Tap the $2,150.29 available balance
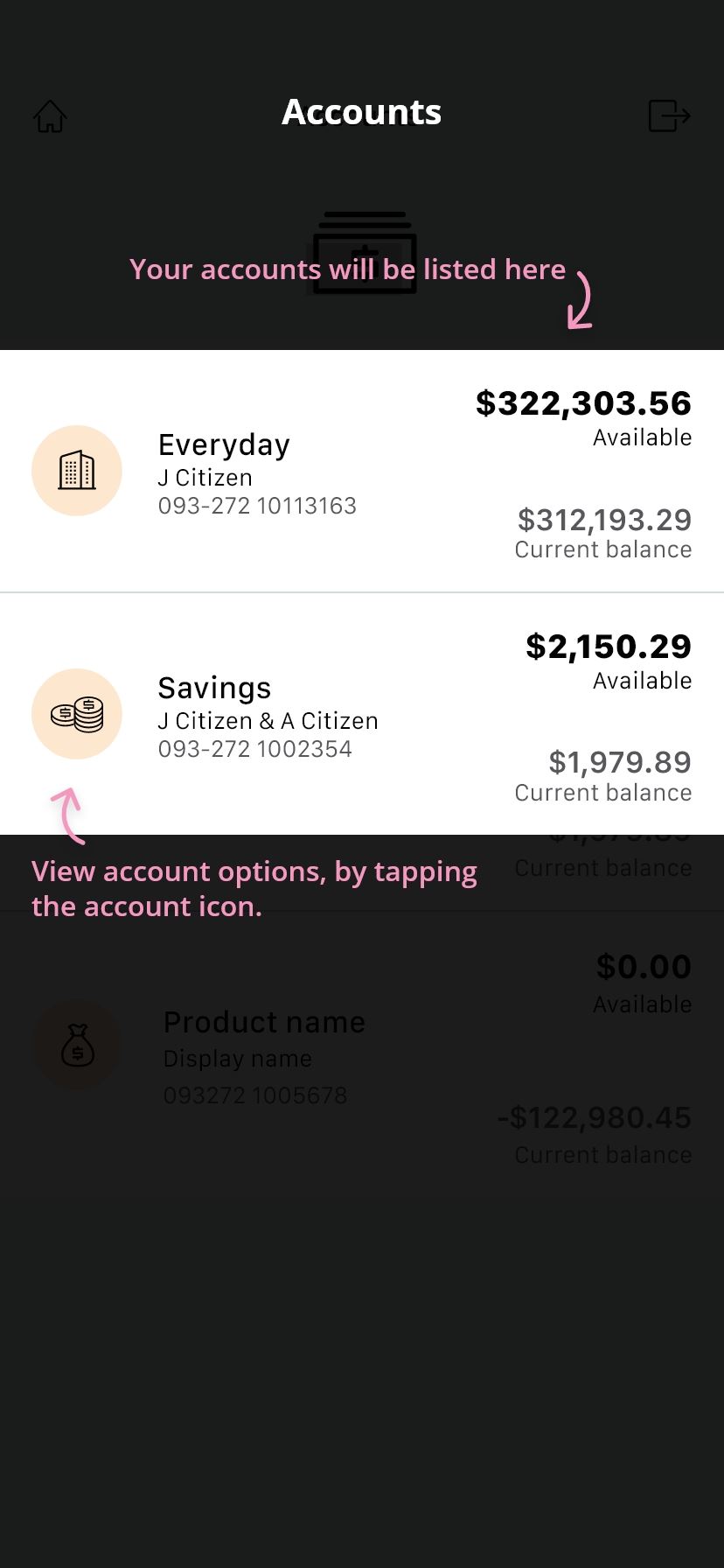The height and width of the screenshot is (1568, 724). pos(609,646)
